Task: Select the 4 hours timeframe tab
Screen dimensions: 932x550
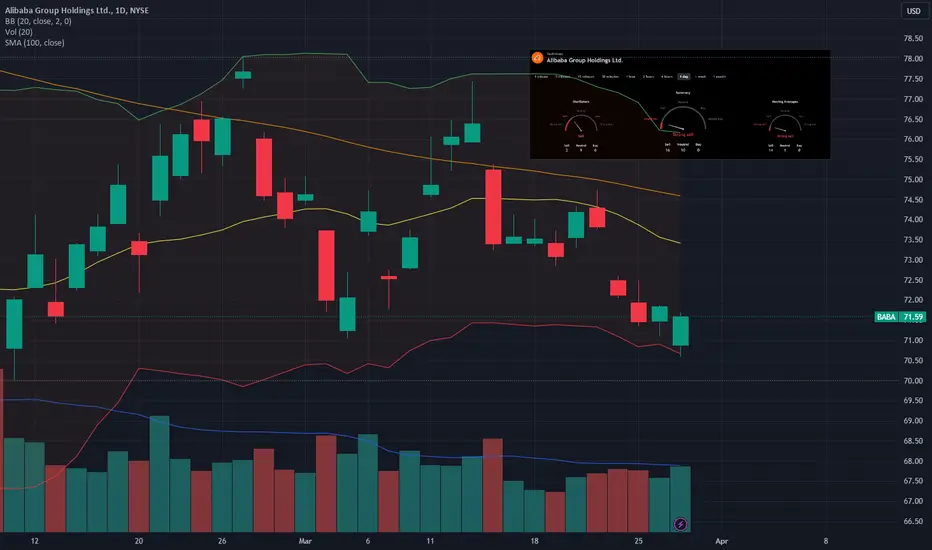Action: coord(667,77)
